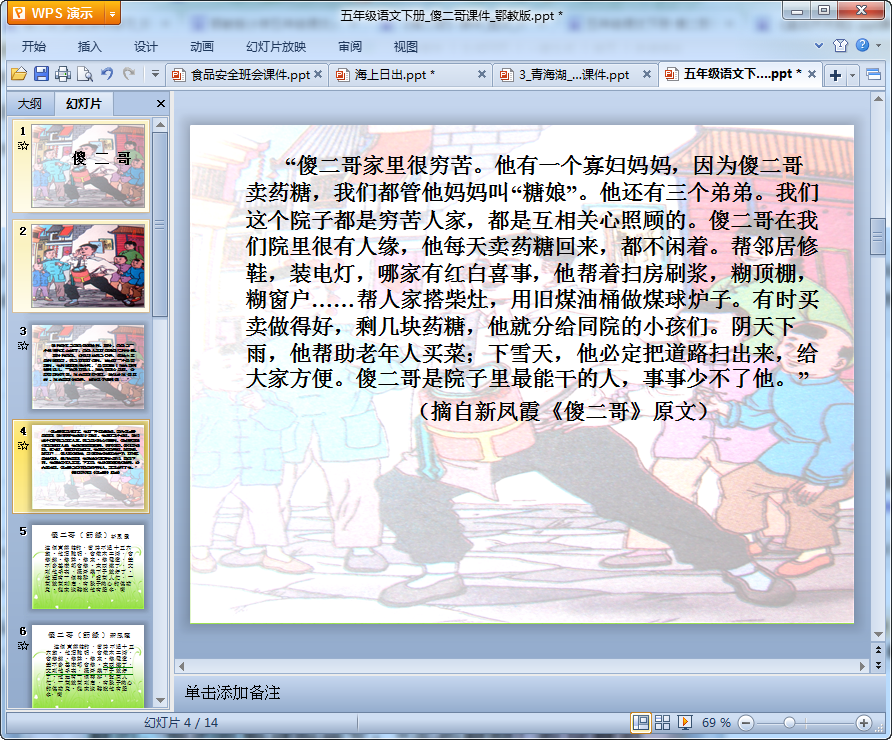This screenshot has height=740, width=892.
Task: Switch to Slide Sorter view icon
Action: point(662,722)
